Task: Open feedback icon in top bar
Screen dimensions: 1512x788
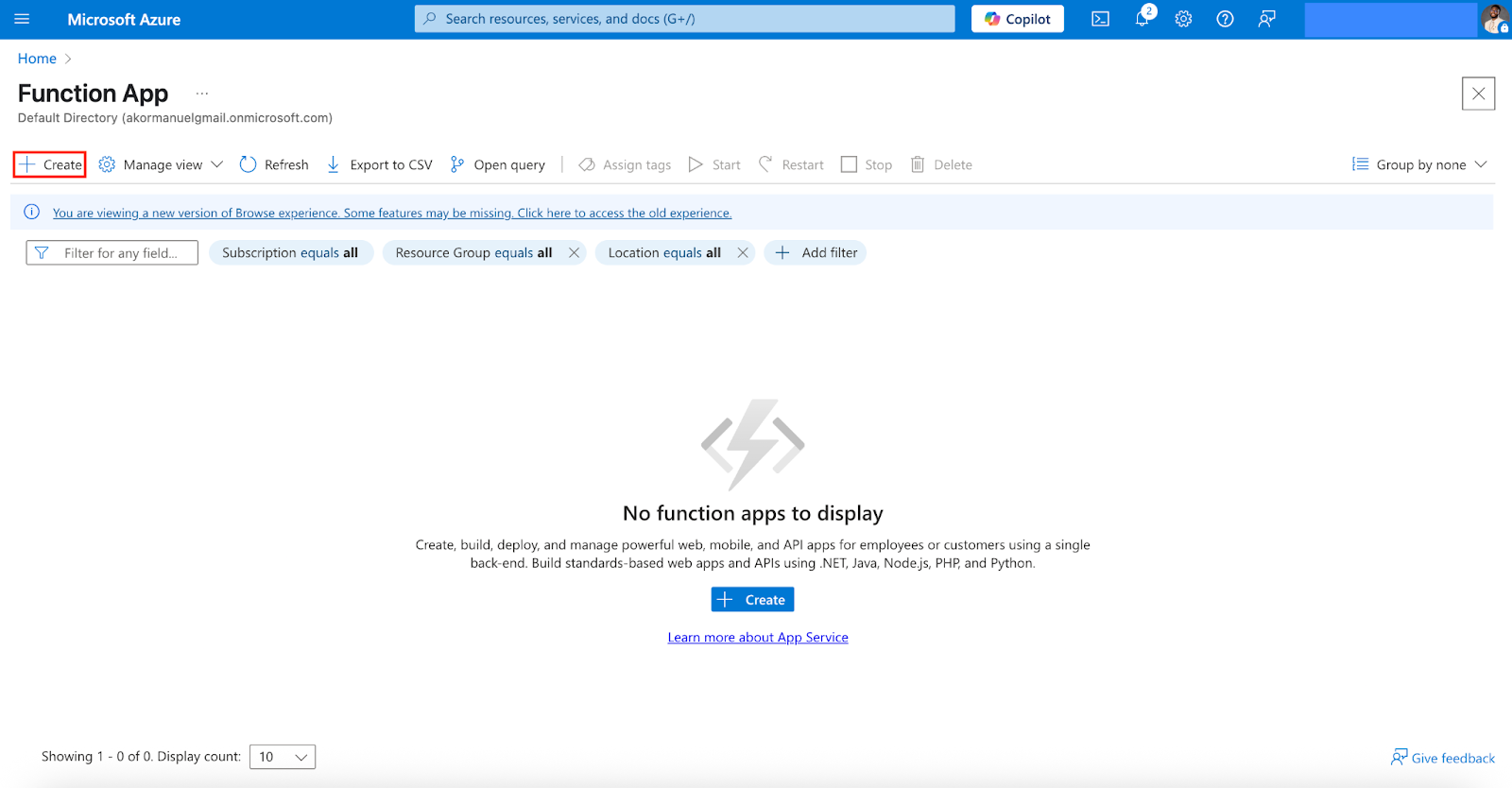Action: coord(1266,19)
